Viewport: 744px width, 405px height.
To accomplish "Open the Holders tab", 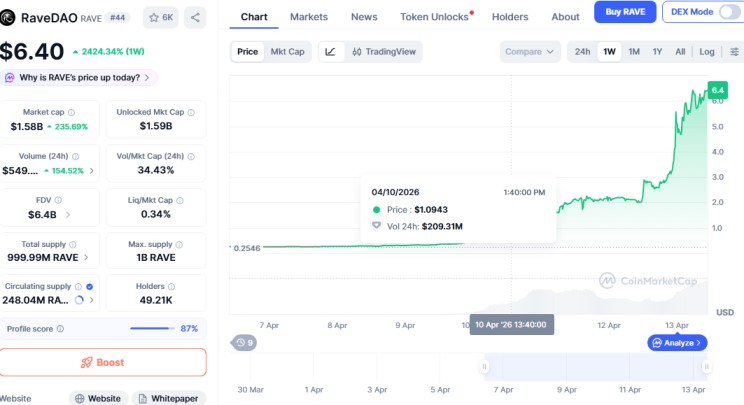I will pos(510,17).
